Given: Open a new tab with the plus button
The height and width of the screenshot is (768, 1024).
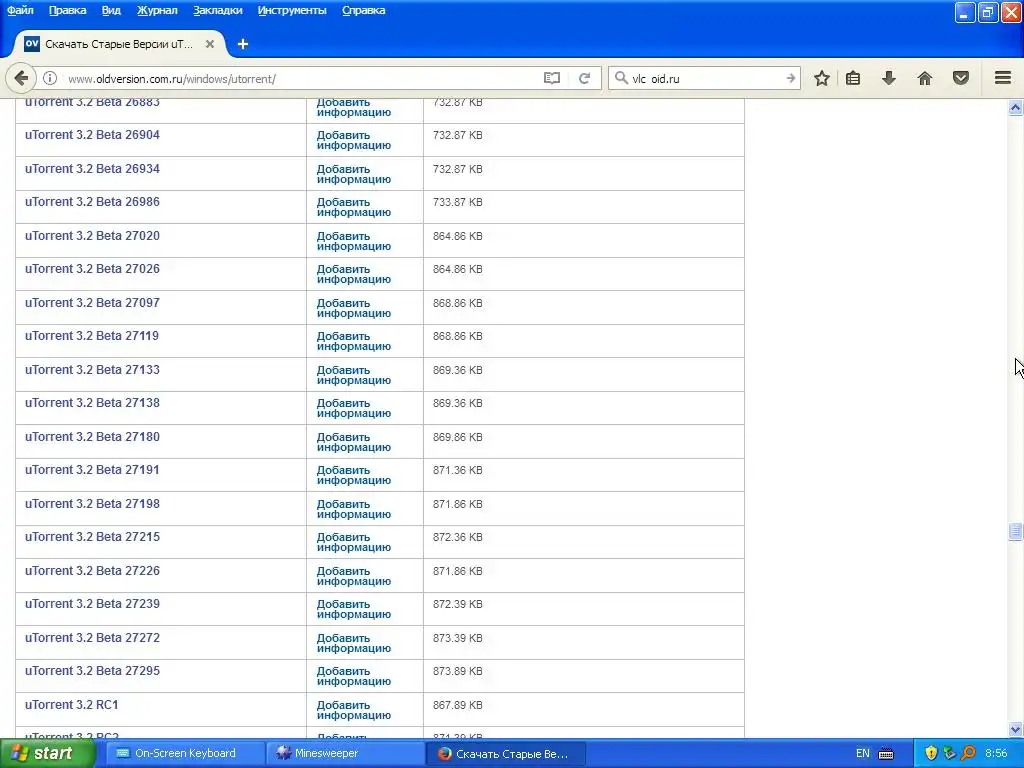Looking at the screenshot, I should (x=243, y=44).
